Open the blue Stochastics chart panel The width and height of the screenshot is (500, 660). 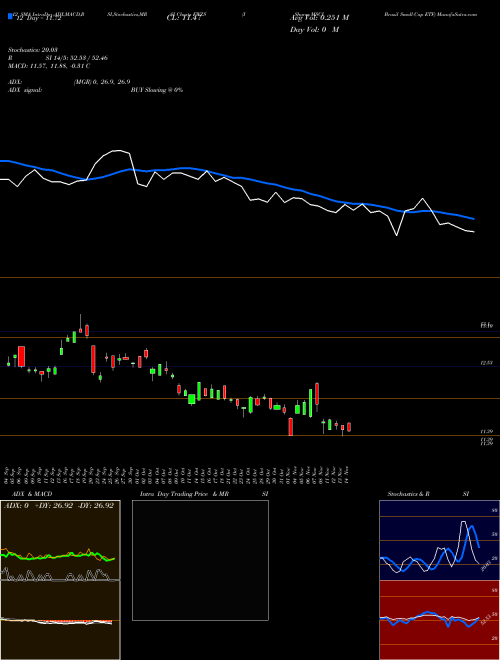coord(439,540)
